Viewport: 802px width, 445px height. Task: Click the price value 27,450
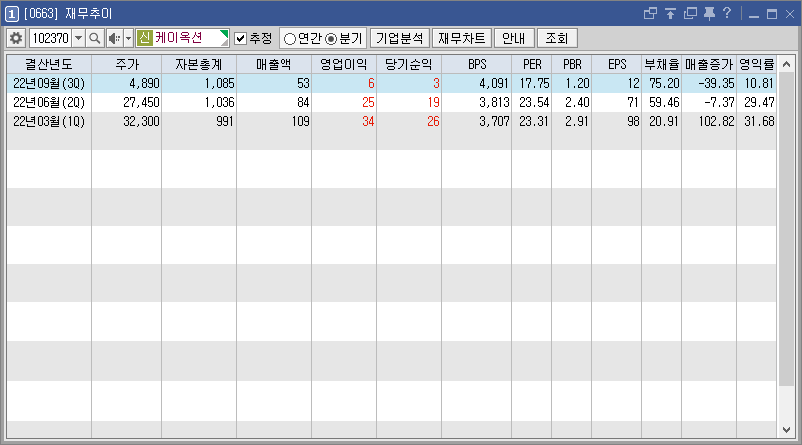point(141,102)
